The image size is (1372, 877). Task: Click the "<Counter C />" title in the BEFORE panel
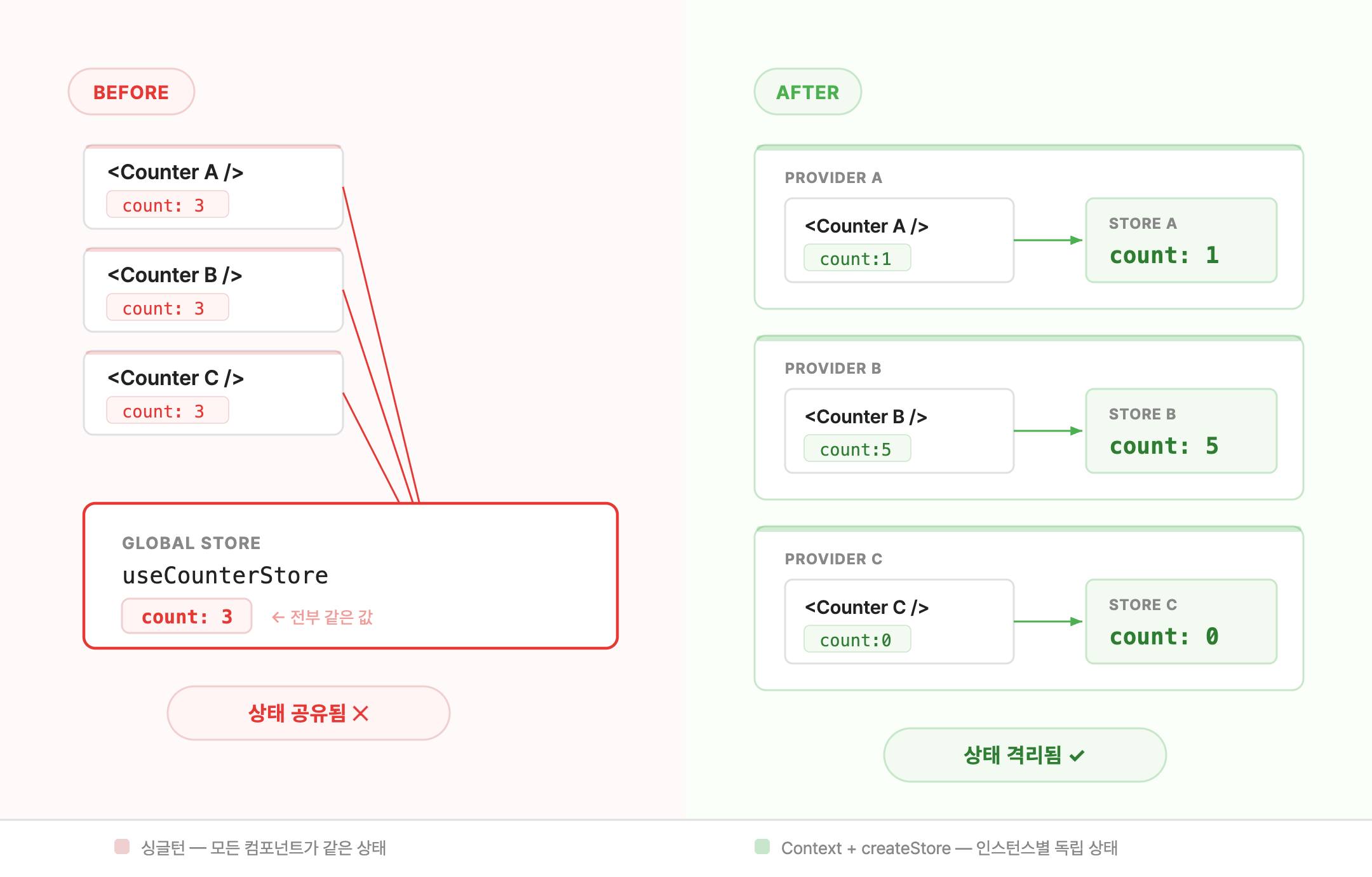(175, 378)
